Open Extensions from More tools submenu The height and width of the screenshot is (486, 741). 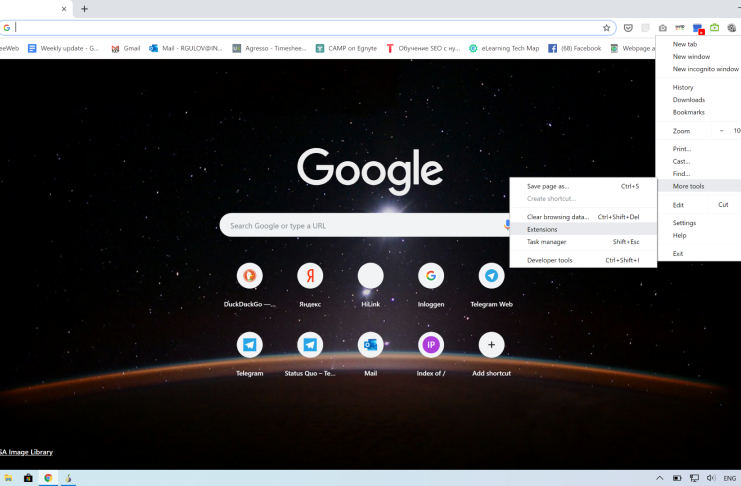583,229
